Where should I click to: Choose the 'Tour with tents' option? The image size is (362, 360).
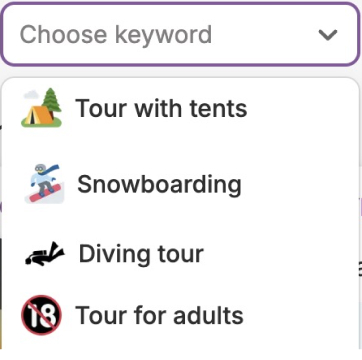pos(180,108)
